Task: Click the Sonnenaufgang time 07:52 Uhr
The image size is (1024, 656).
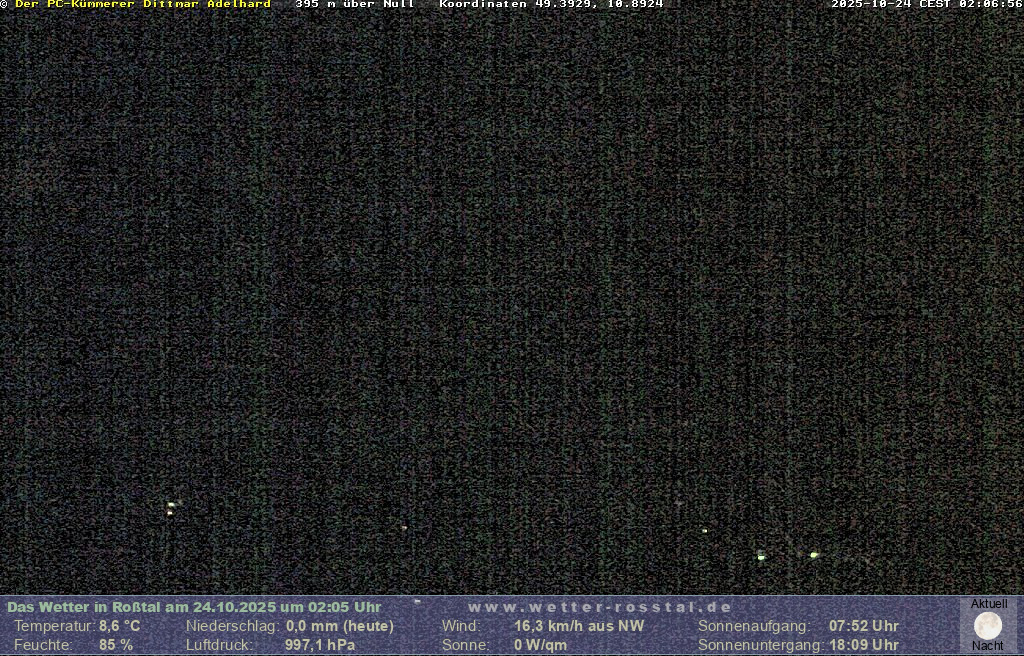Action: tap(863, 626)
